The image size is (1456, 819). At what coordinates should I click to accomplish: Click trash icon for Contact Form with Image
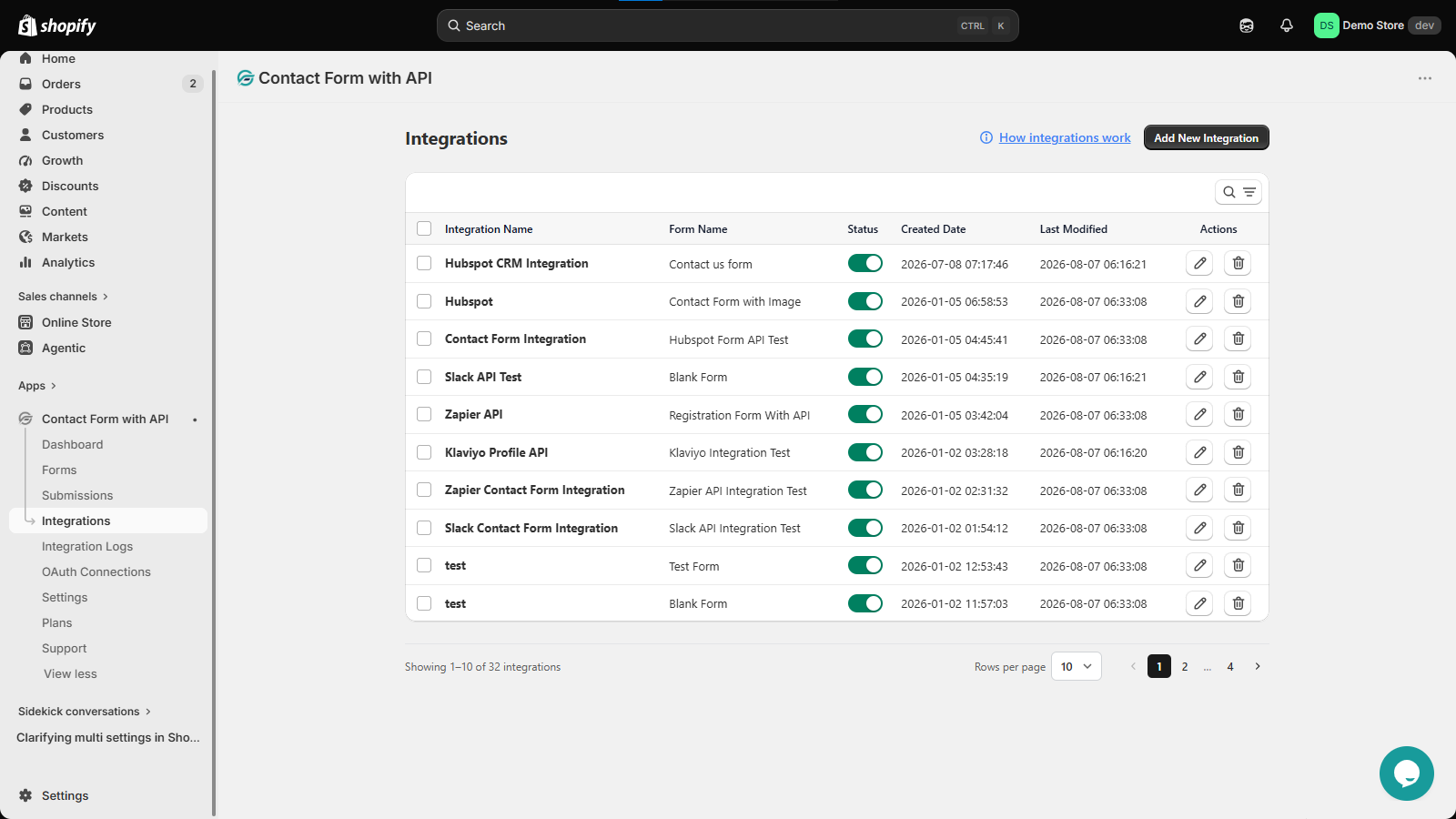point(1238,301)
